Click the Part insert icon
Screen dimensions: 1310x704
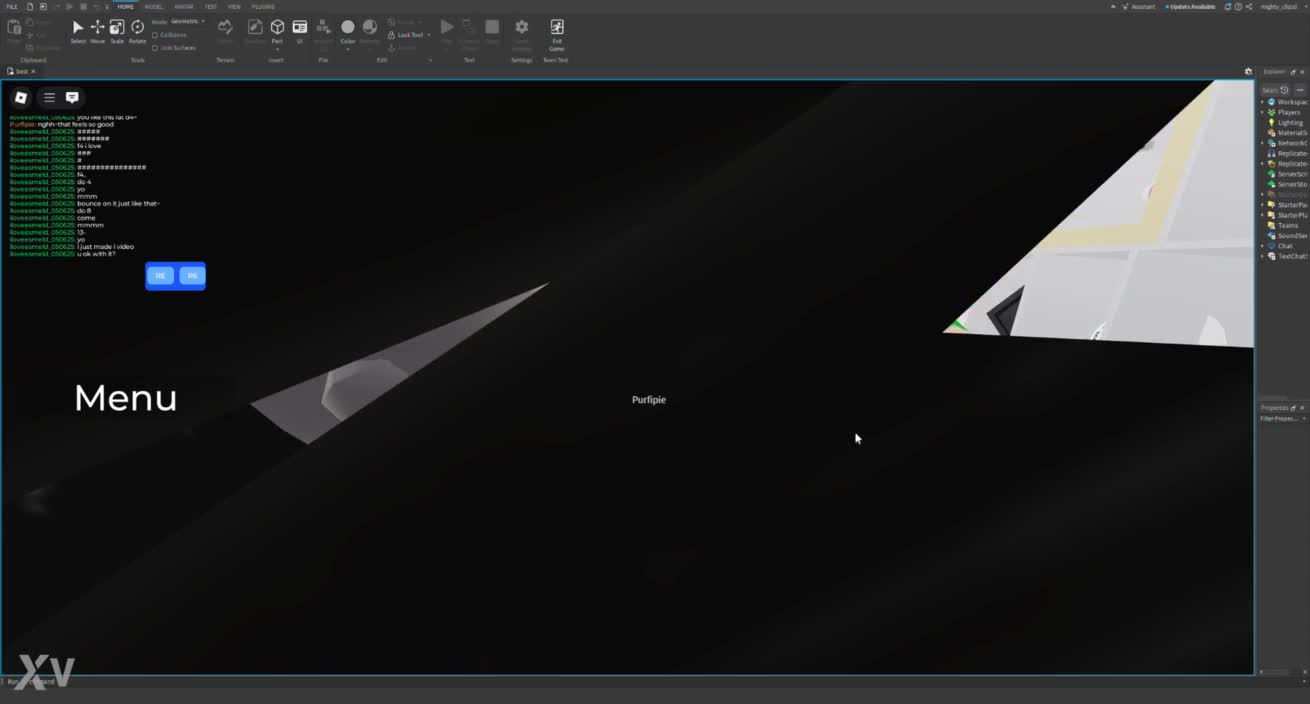point(277,28)
